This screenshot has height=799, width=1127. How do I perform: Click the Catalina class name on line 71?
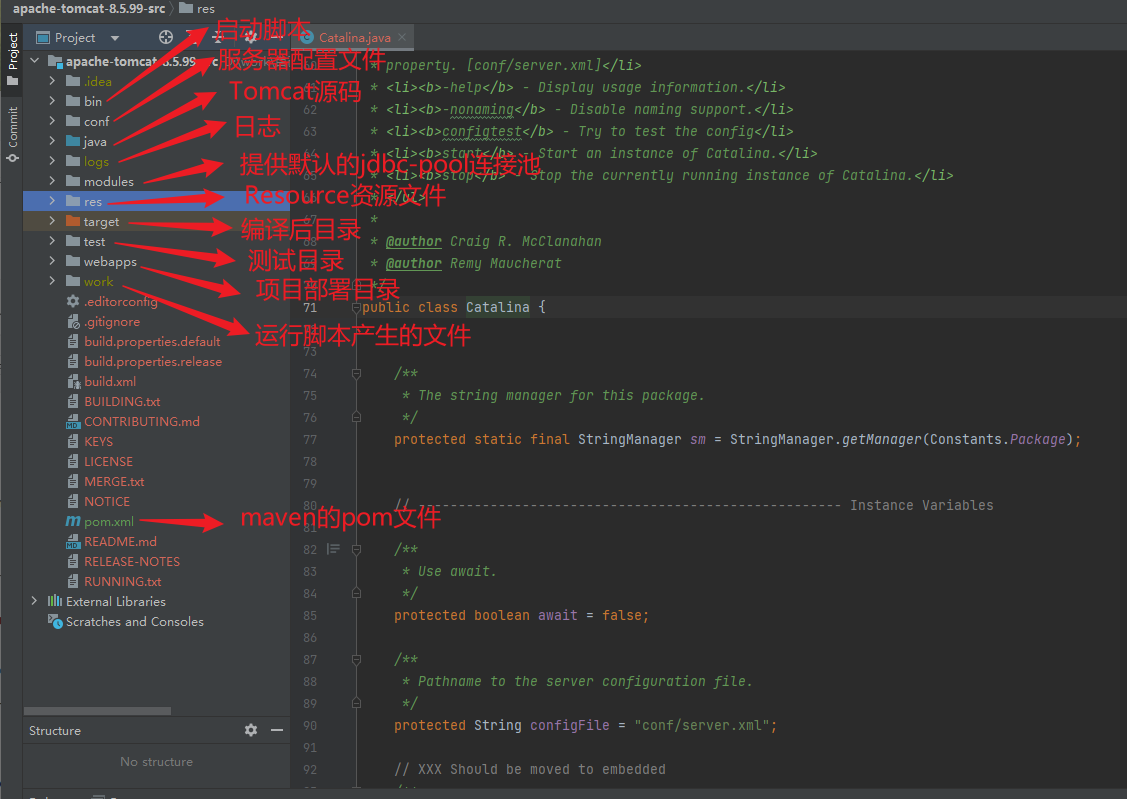tap(497, 308)
